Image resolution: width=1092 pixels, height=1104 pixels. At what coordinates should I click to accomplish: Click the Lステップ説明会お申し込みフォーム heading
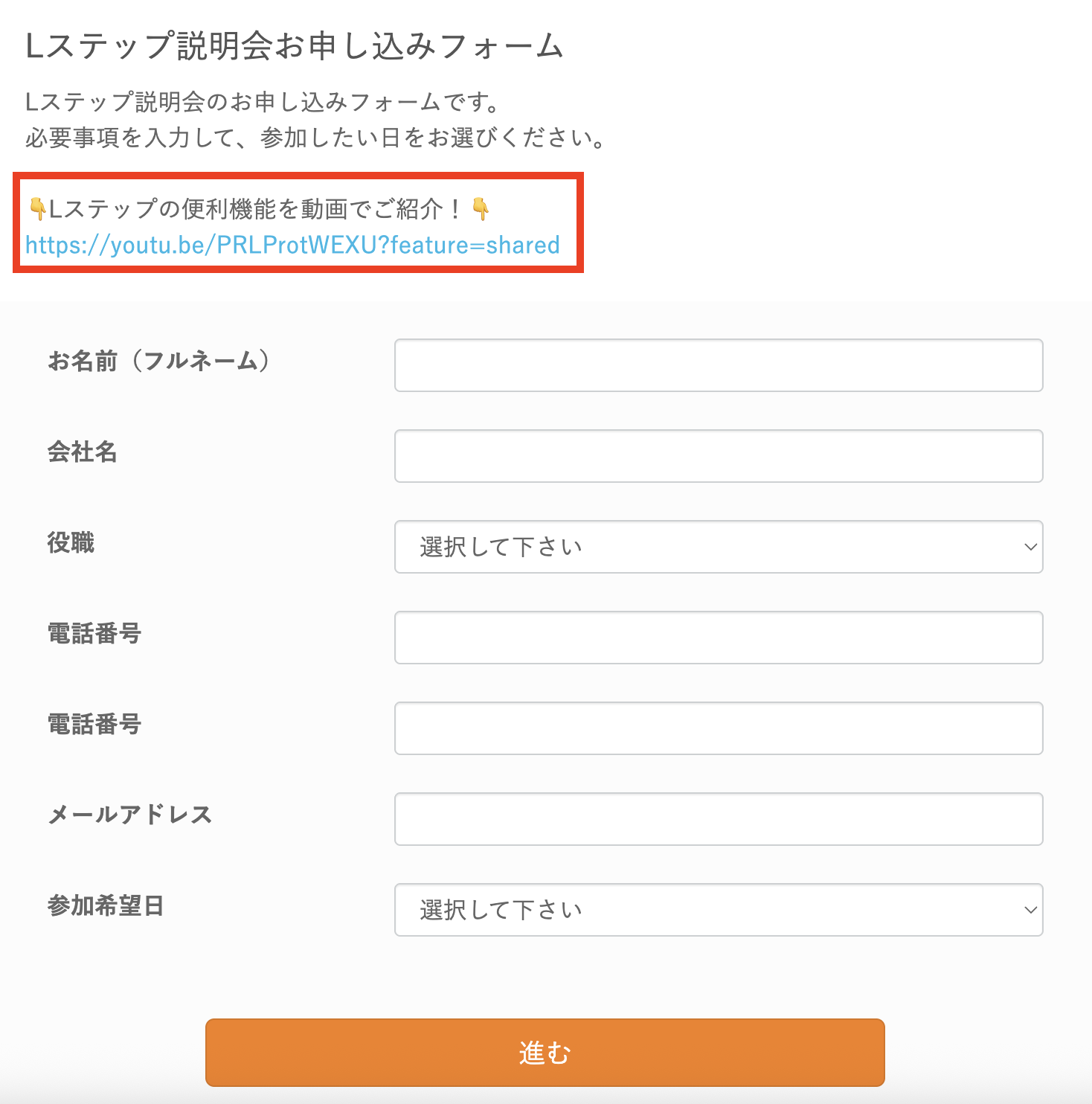point(294,46)
